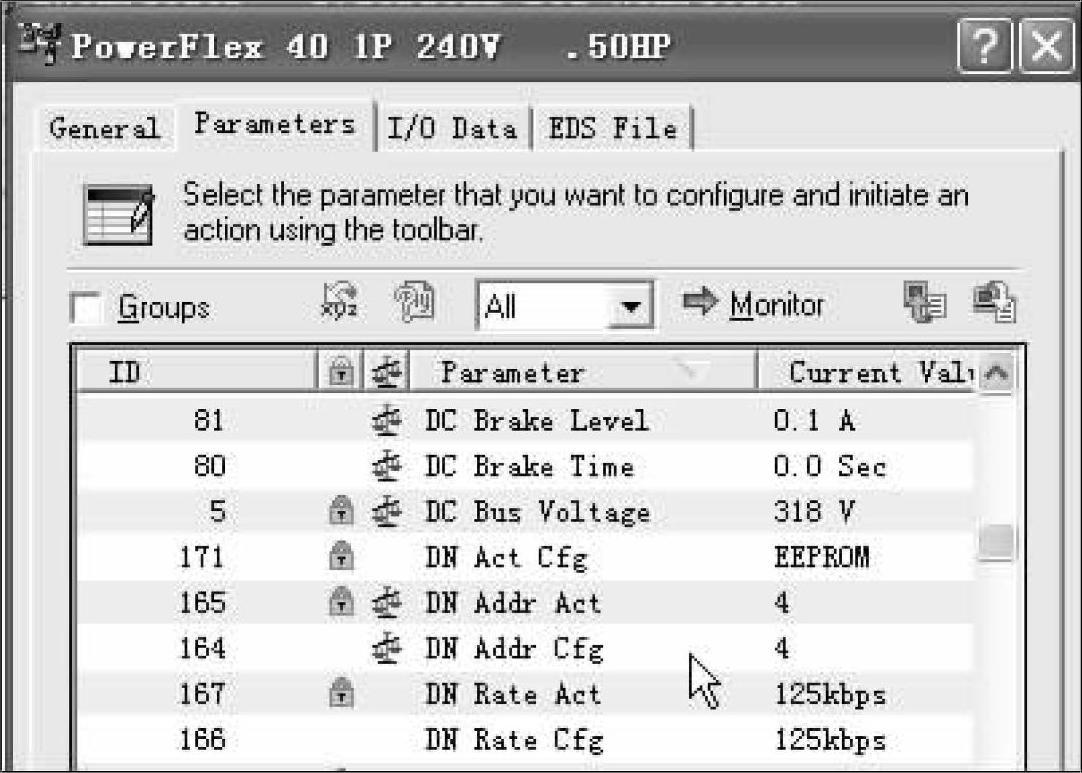Click ID 167 in the list
Image resolution: width=1082 pixels, height=773 pixels.
point(202,694)
